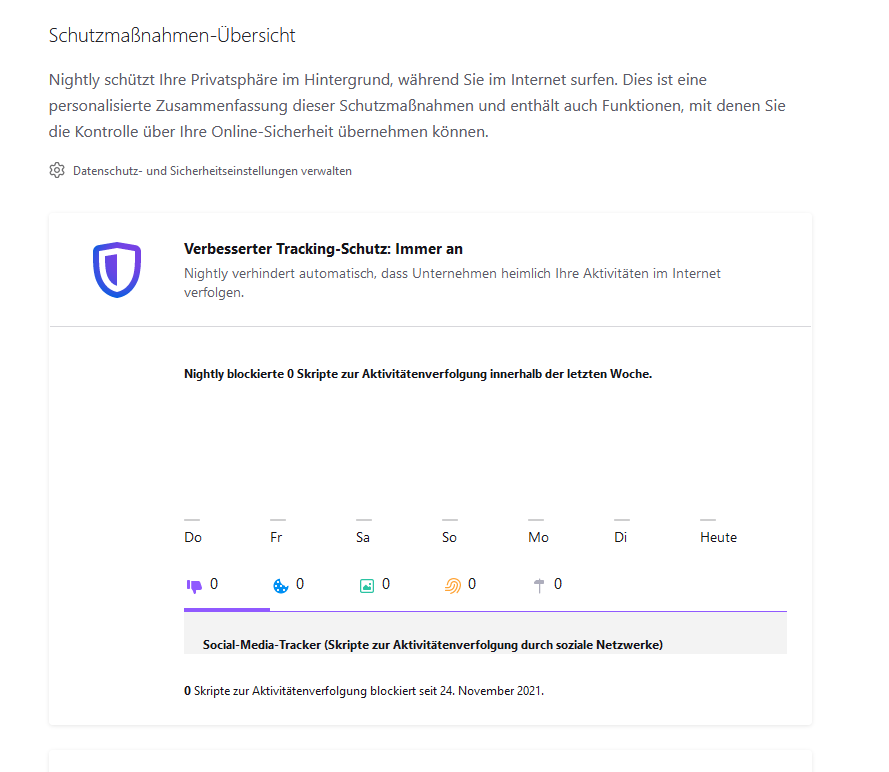The width and height of the screenshot is (889, 772).
Task: Click the 'So' day label in graph
Action: point(449,537)
